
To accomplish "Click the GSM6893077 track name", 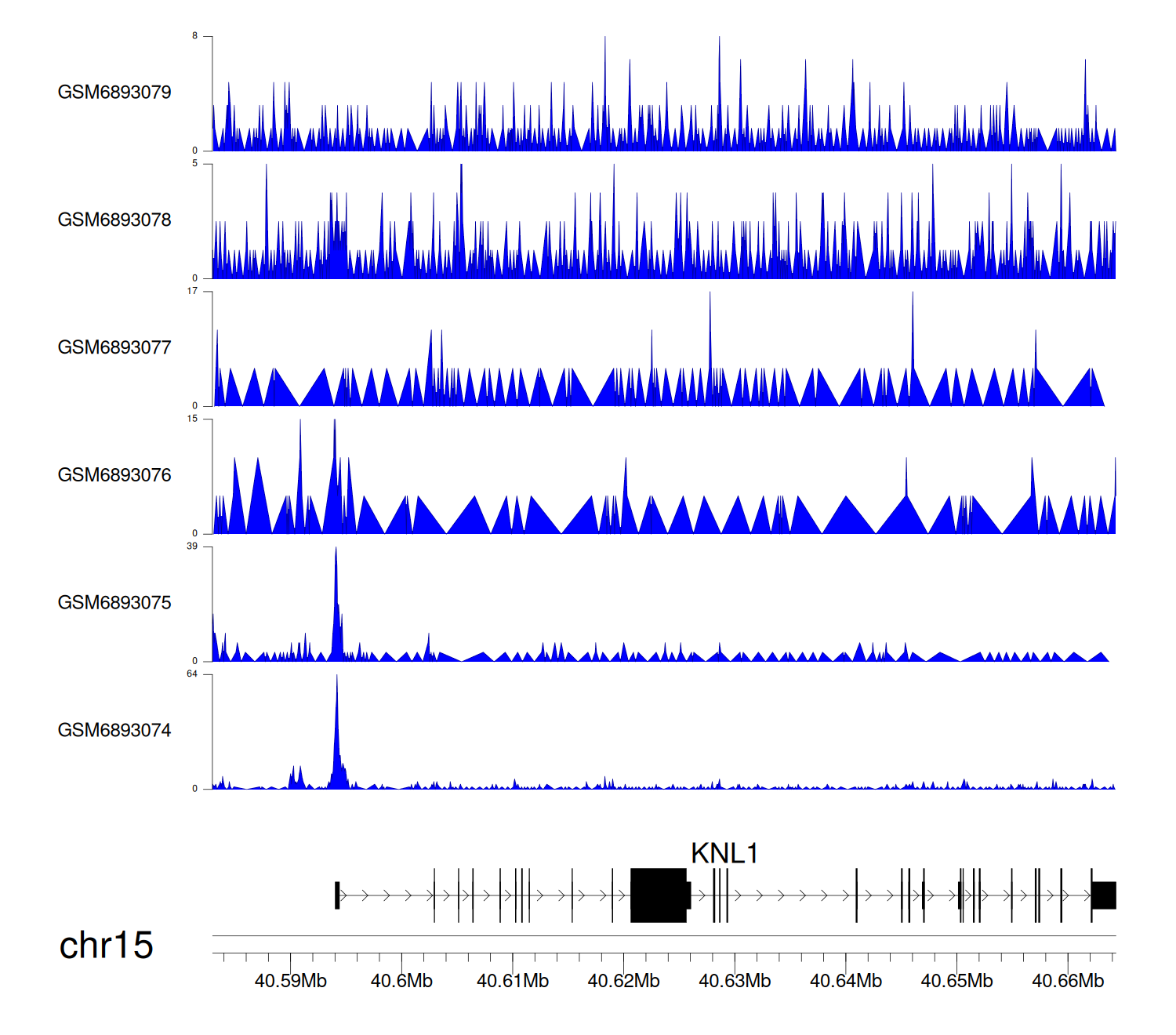I will [114, 348].
